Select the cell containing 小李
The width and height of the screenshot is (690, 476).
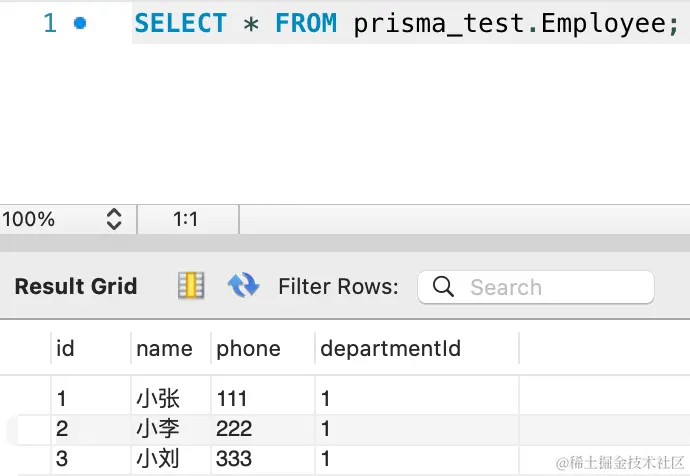(157, 429)
